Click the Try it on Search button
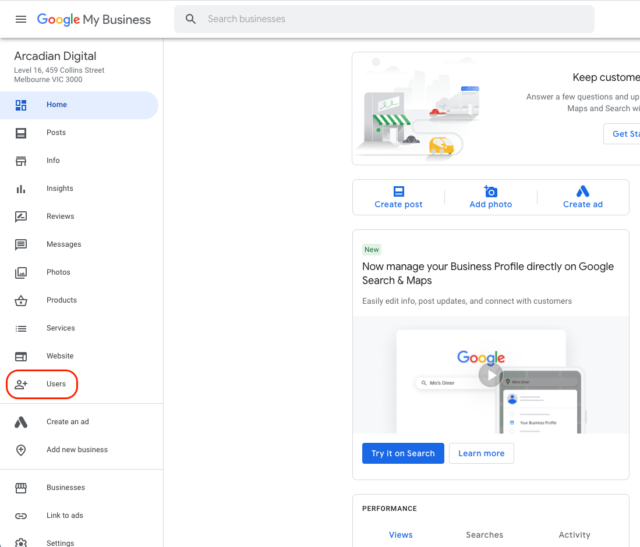 click(x=403, y=454)
